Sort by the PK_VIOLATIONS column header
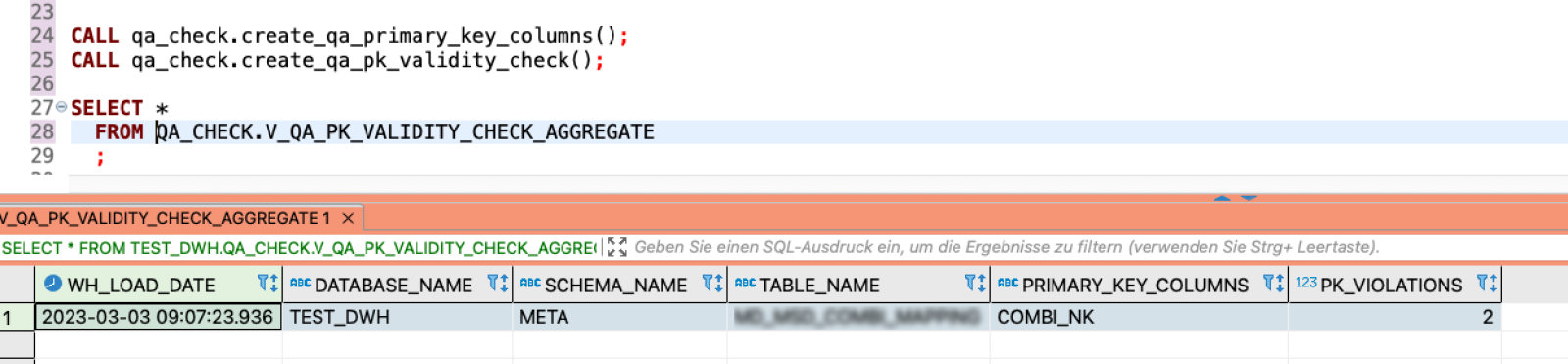This screenshot has width=1568, height=364. click(x=1391, y=285)
